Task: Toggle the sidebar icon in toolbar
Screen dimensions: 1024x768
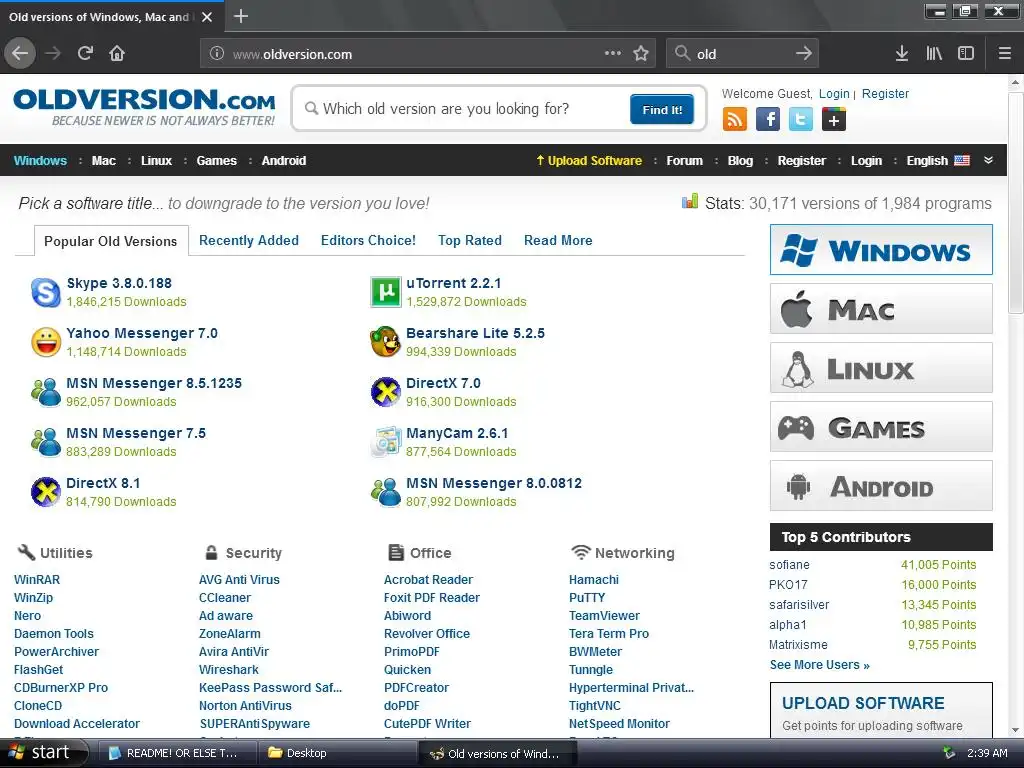Action: (966, 54)
